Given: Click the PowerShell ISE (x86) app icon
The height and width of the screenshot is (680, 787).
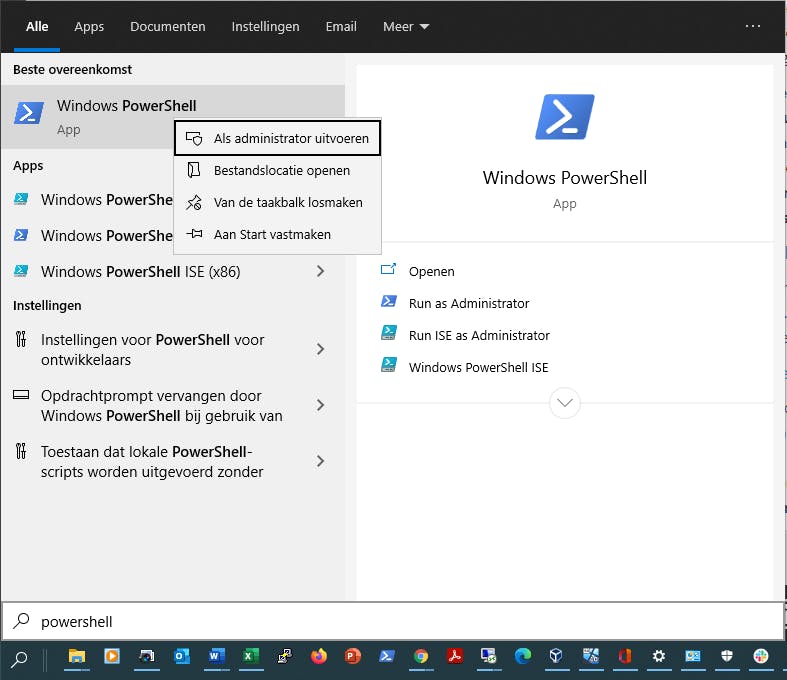Looking at the screenshot, I should point(21,271).
